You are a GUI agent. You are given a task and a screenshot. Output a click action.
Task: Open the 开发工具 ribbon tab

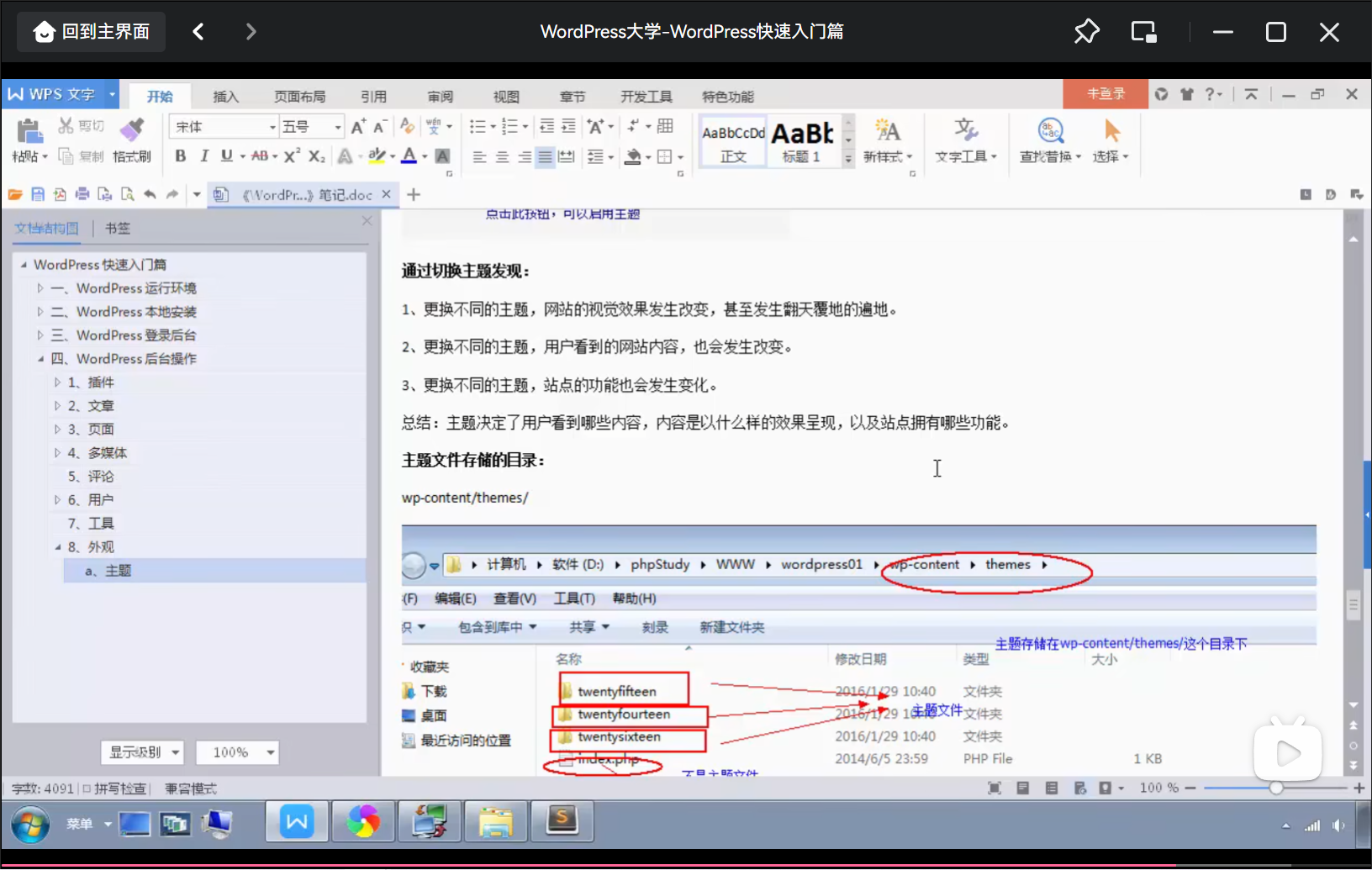coord(646,97)
